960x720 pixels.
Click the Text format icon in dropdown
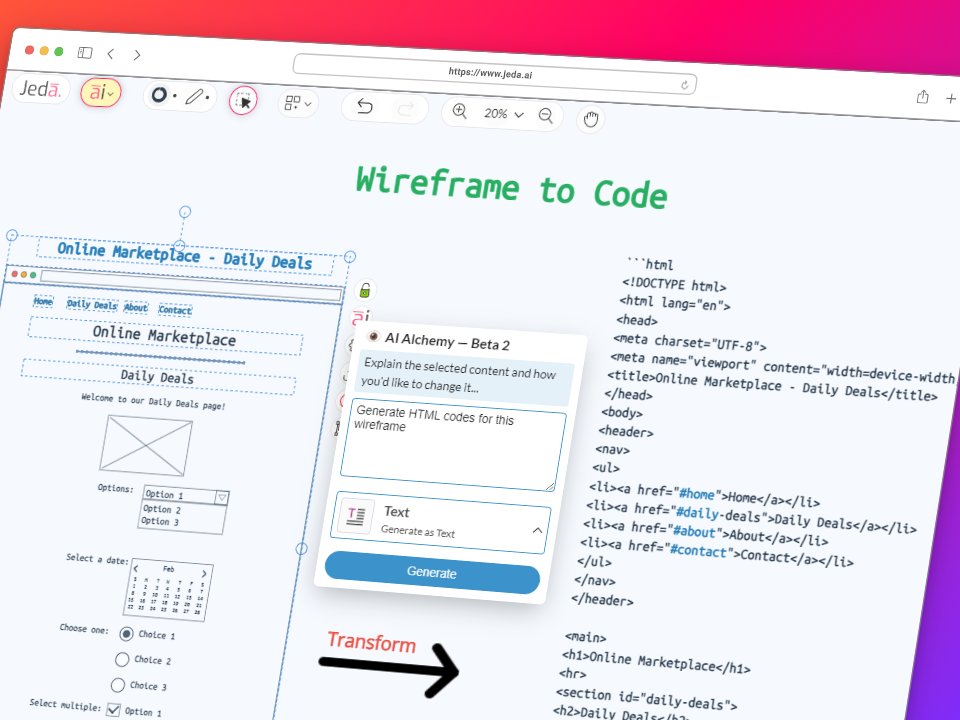point(356,516)
